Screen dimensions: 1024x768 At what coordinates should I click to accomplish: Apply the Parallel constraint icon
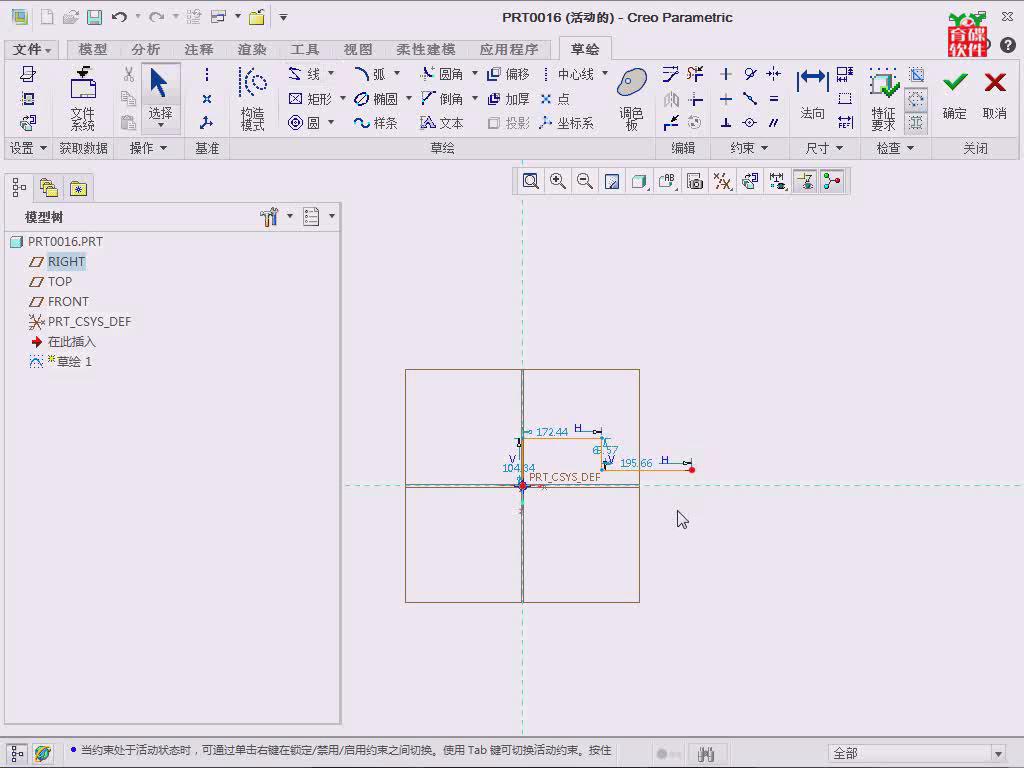pyautogui.click(x=774, y=123)
